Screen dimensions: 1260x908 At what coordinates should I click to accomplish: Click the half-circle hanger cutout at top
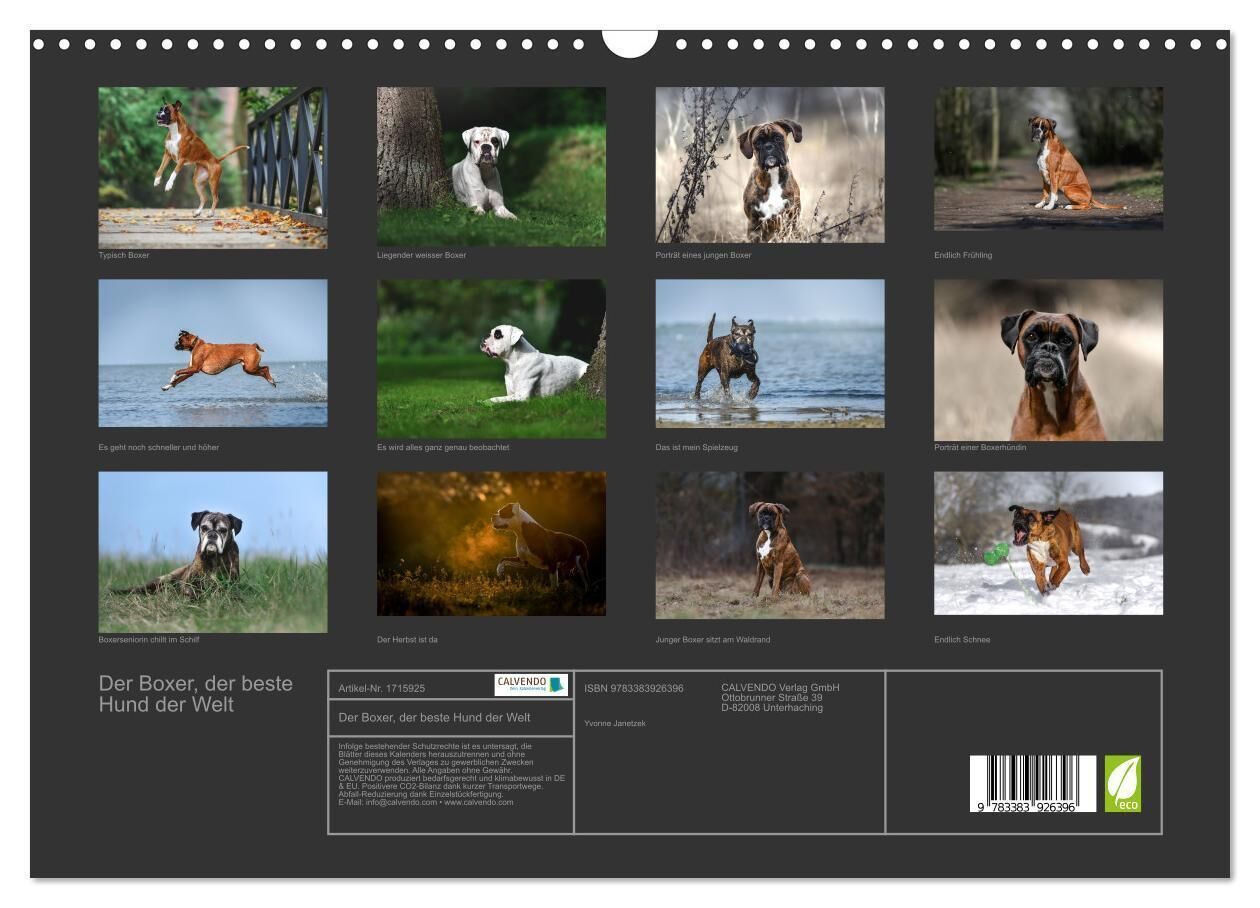630,42
